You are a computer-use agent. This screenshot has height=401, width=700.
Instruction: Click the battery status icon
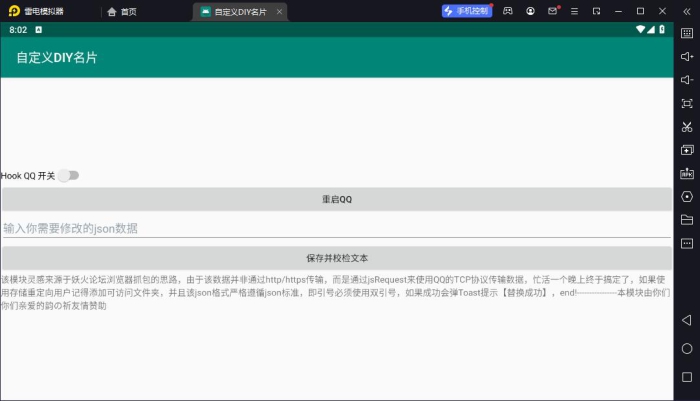point(662,29)
